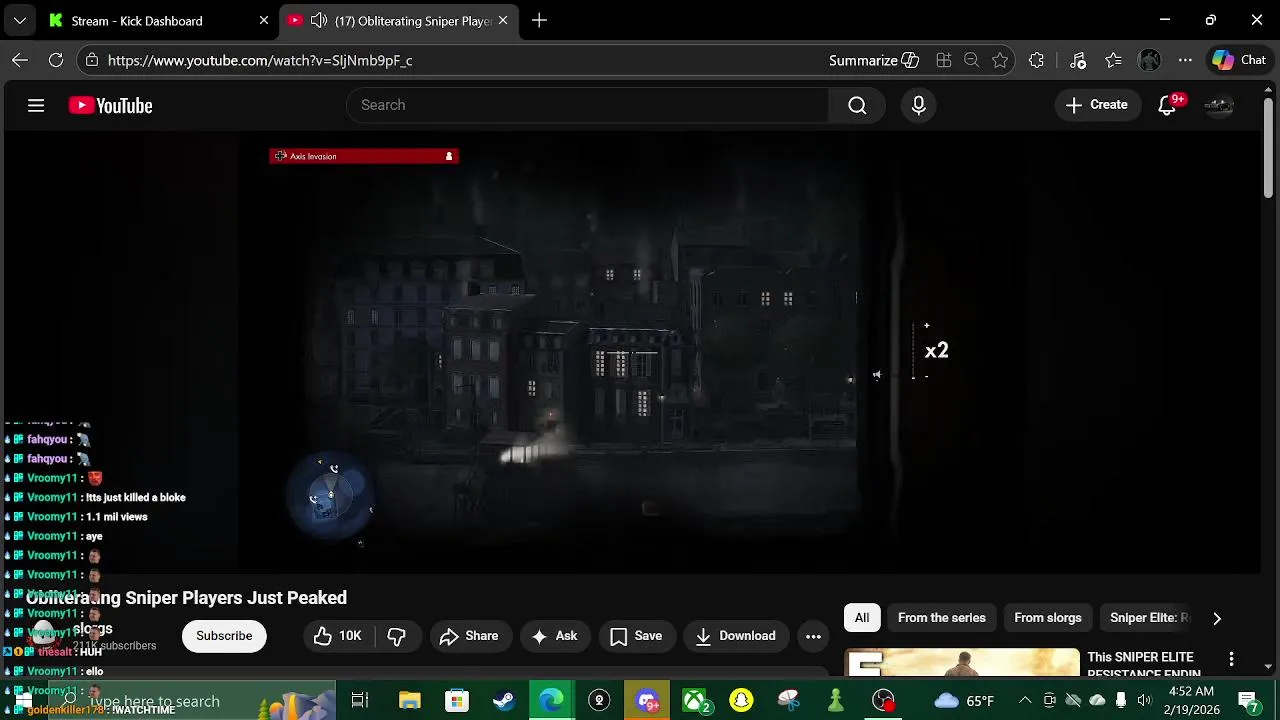Click Summarize with Copilot

(873, 60)
